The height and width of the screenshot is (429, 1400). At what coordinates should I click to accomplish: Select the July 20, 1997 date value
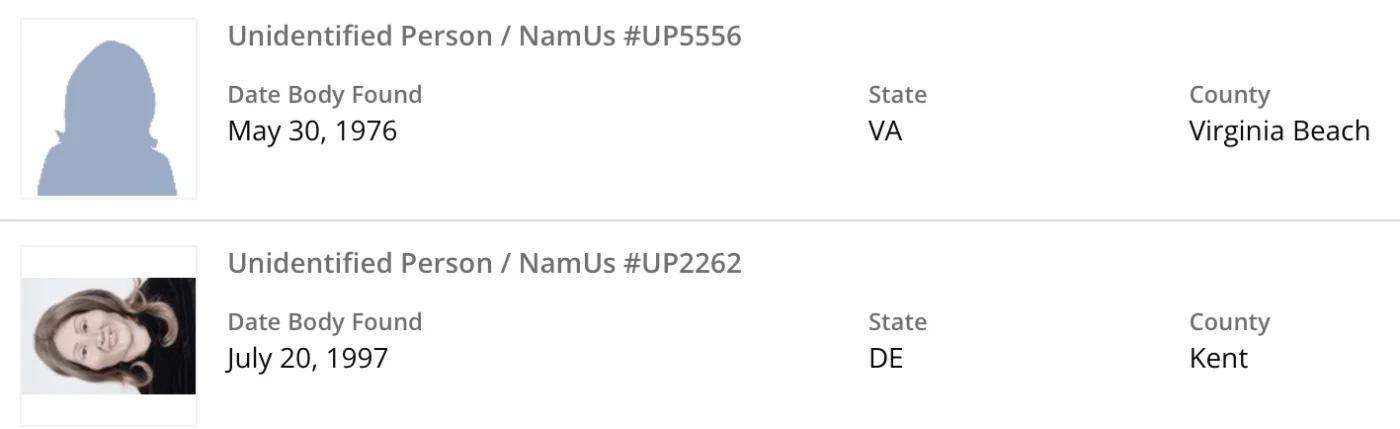307,358
